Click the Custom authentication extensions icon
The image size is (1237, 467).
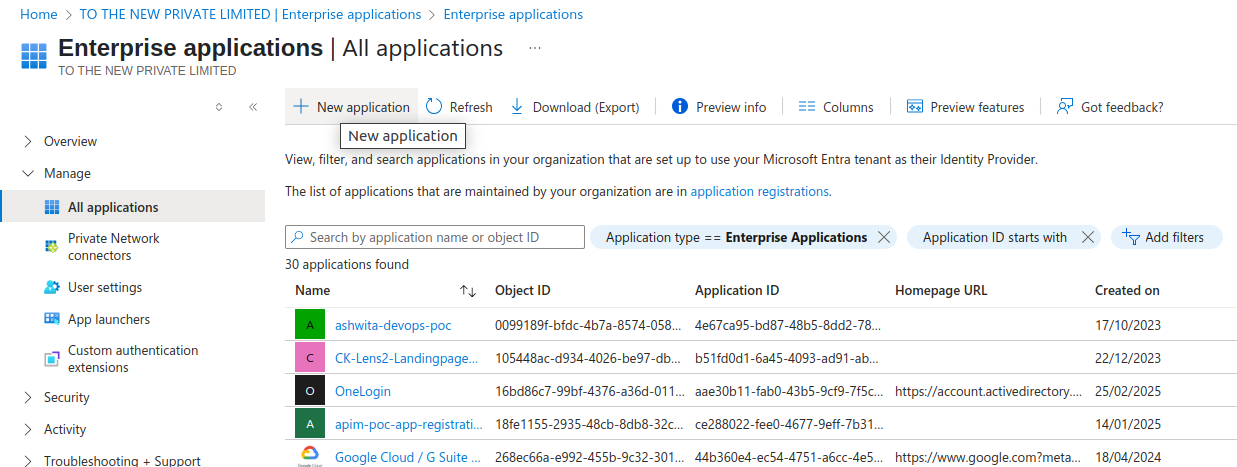click(52, 358)
